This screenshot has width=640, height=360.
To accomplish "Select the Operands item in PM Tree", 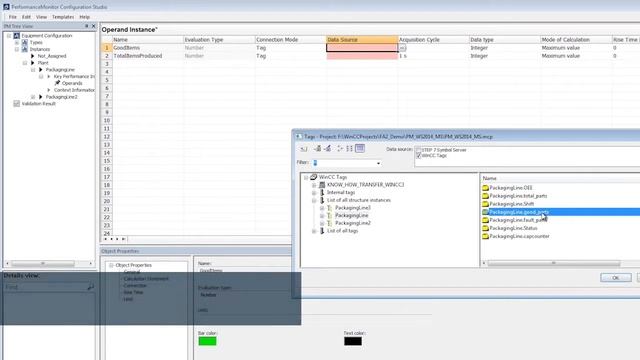I will [x=72, y=83].
